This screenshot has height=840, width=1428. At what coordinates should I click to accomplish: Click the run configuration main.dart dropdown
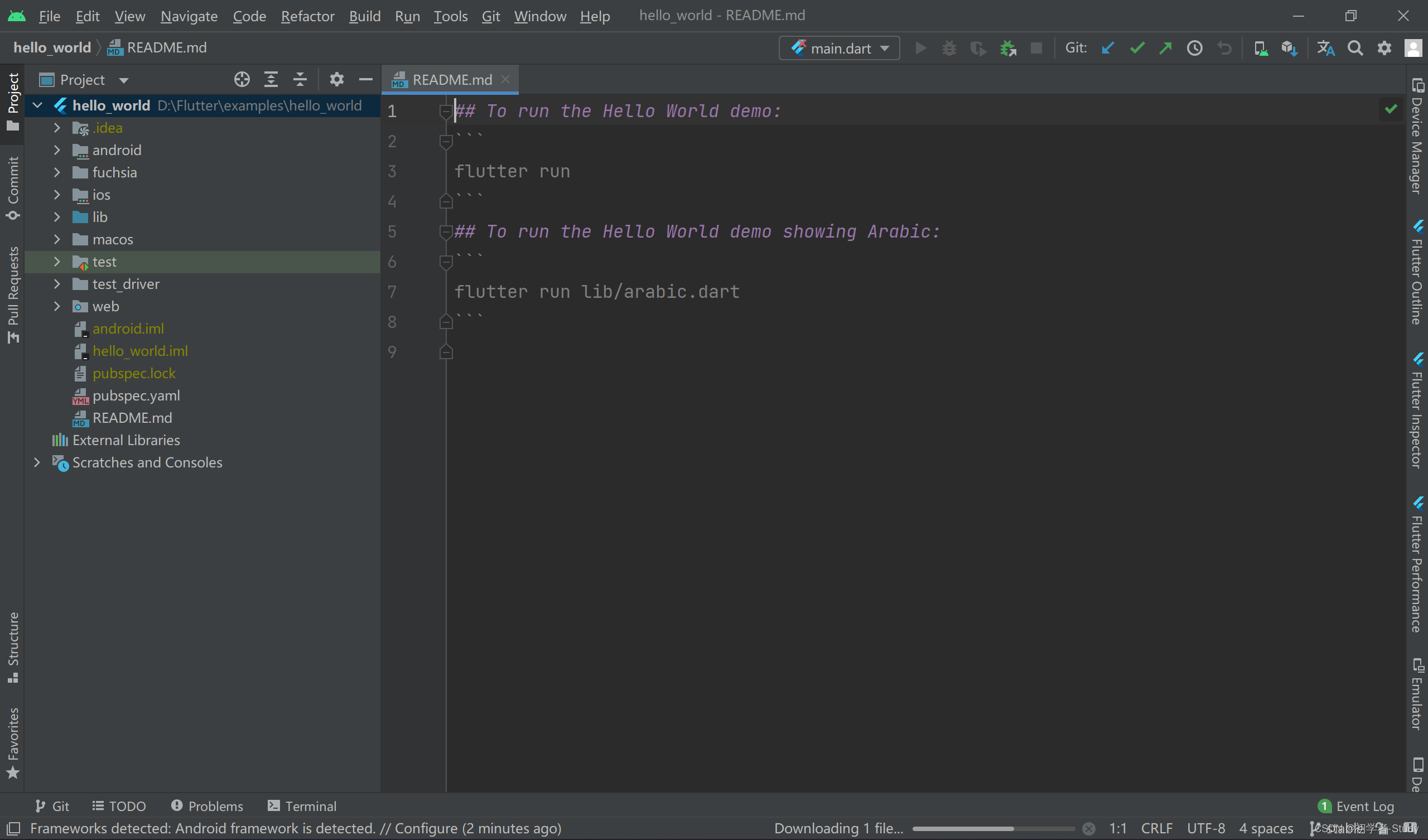click(840, 47)
